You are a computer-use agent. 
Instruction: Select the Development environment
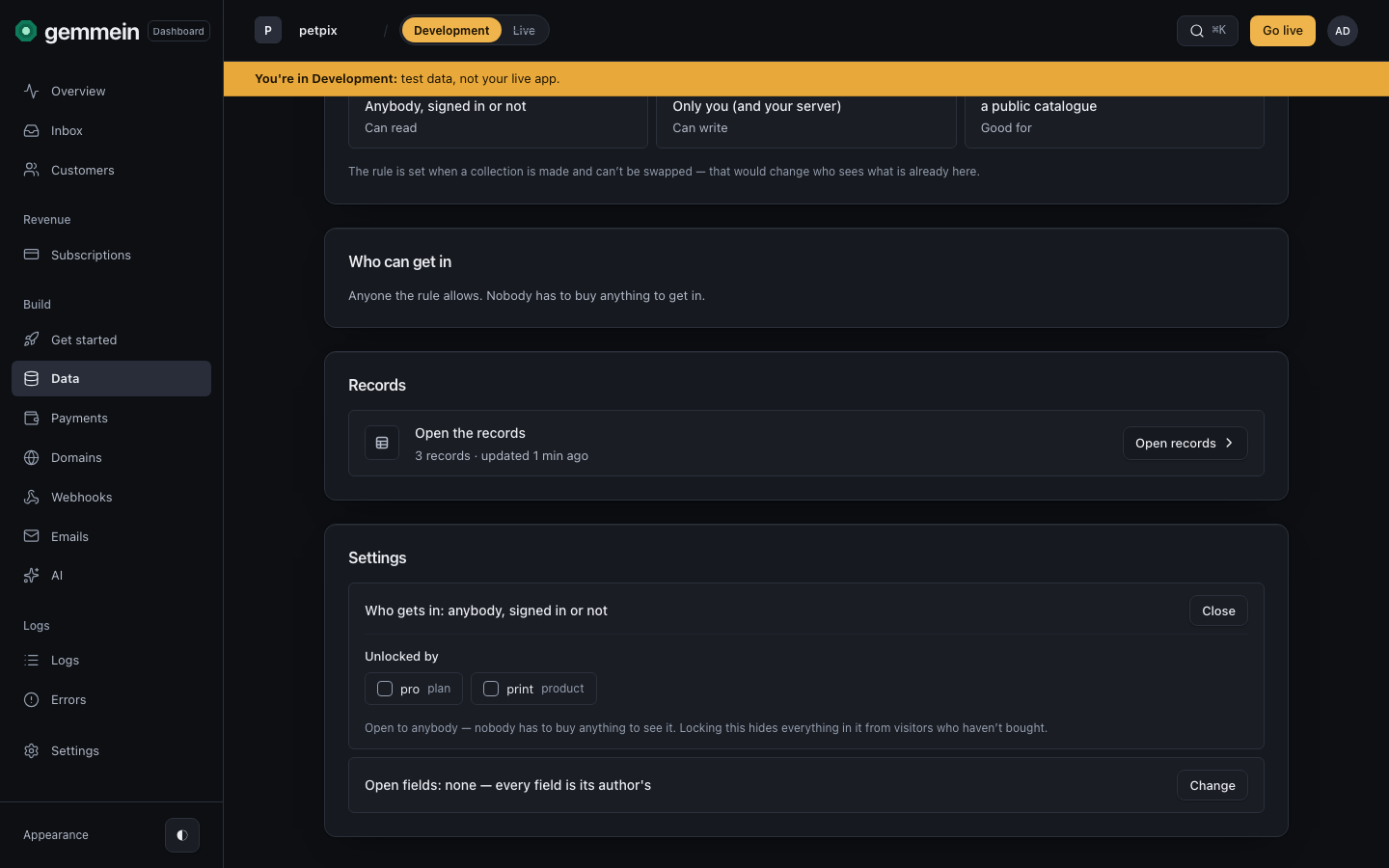pyautogui.click(x=451, y=31)
